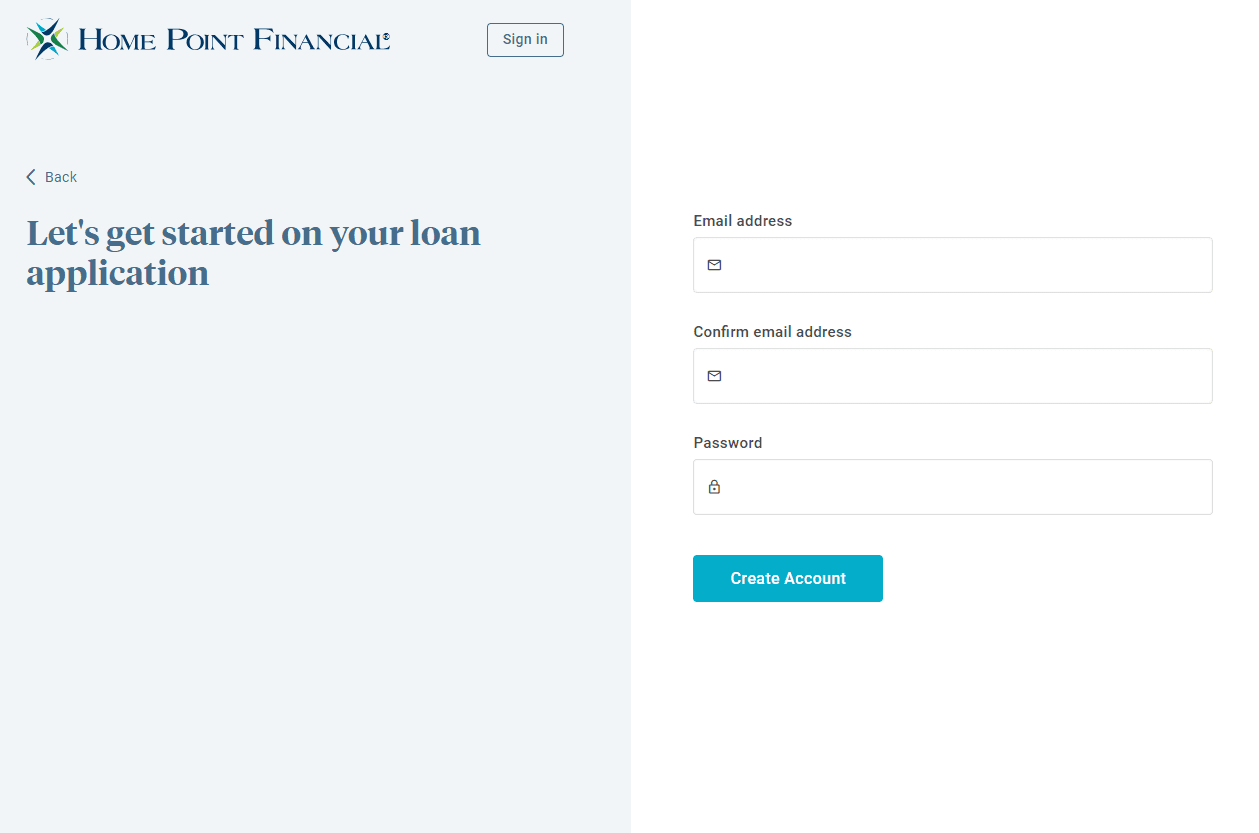Focus the Confirm email address field

(x=950, y=376)
